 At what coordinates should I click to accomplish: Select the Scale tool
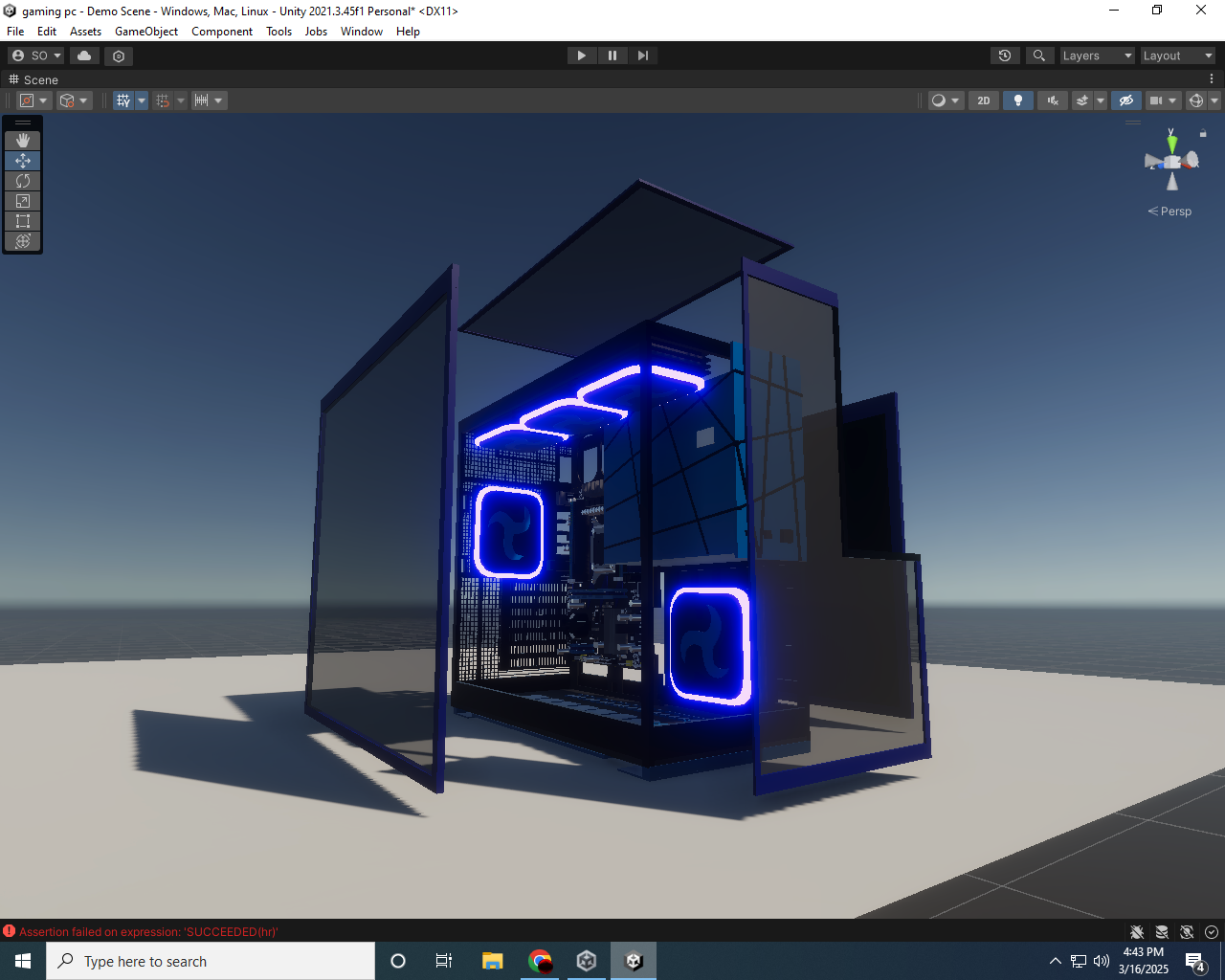click(23, 201)
